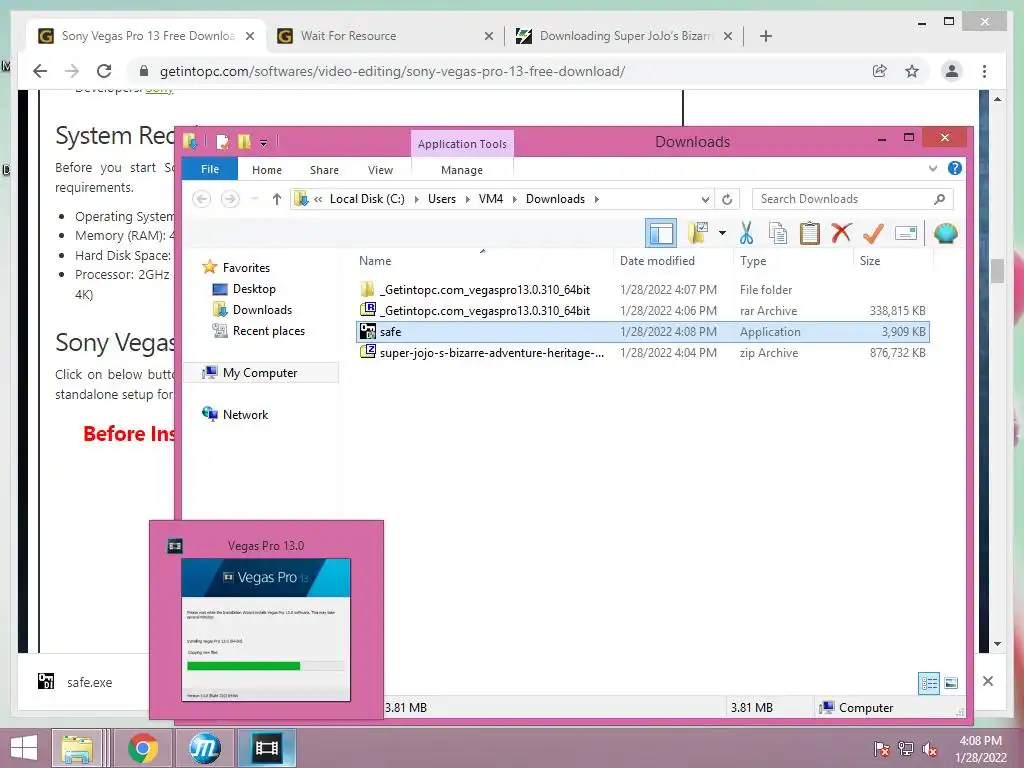Screen dimensions: 1024x768
Task: Open the address bar history dropdown
Action: [705, 199]
